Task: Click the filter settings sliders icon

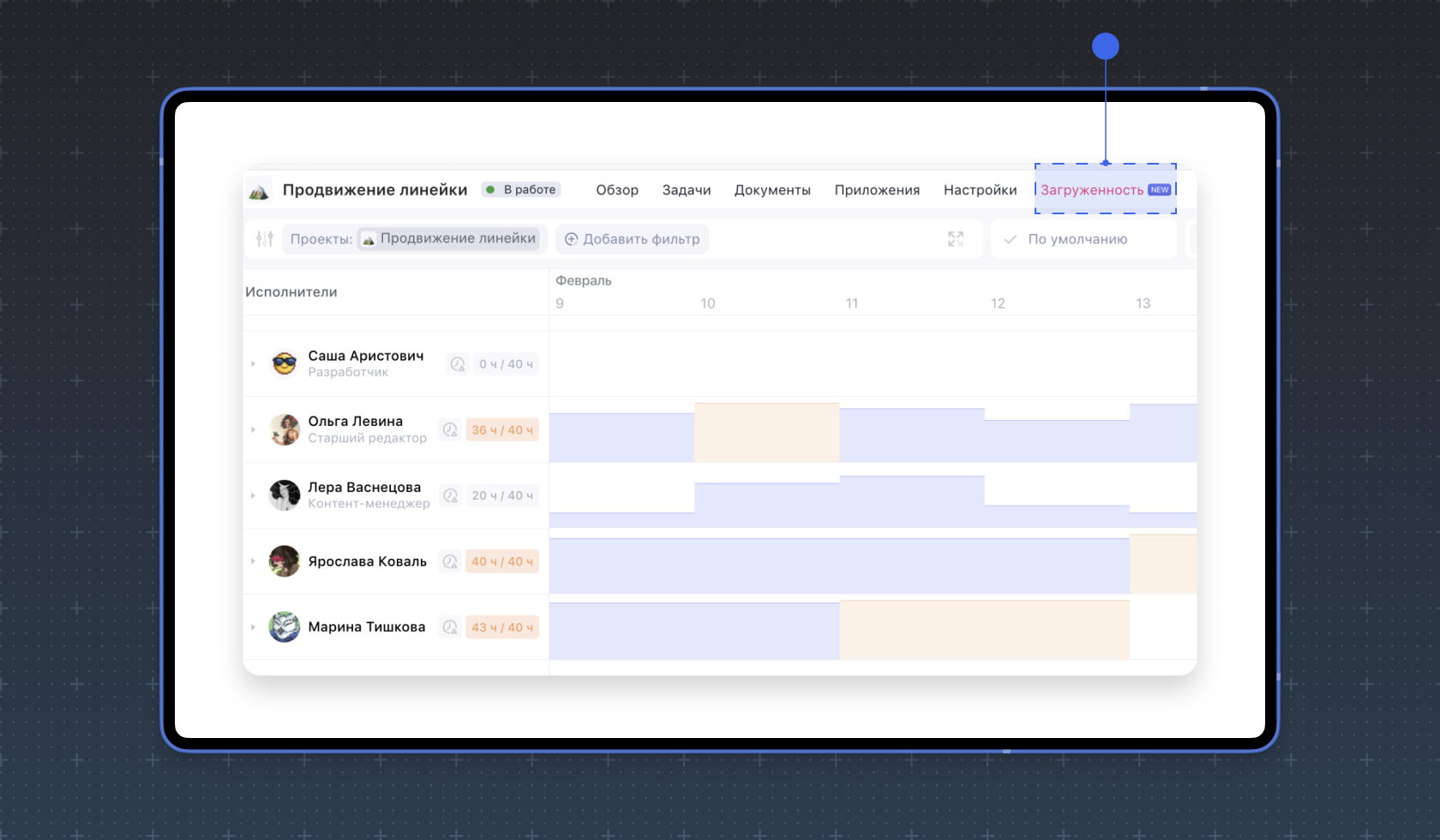Action: (265, 239)
